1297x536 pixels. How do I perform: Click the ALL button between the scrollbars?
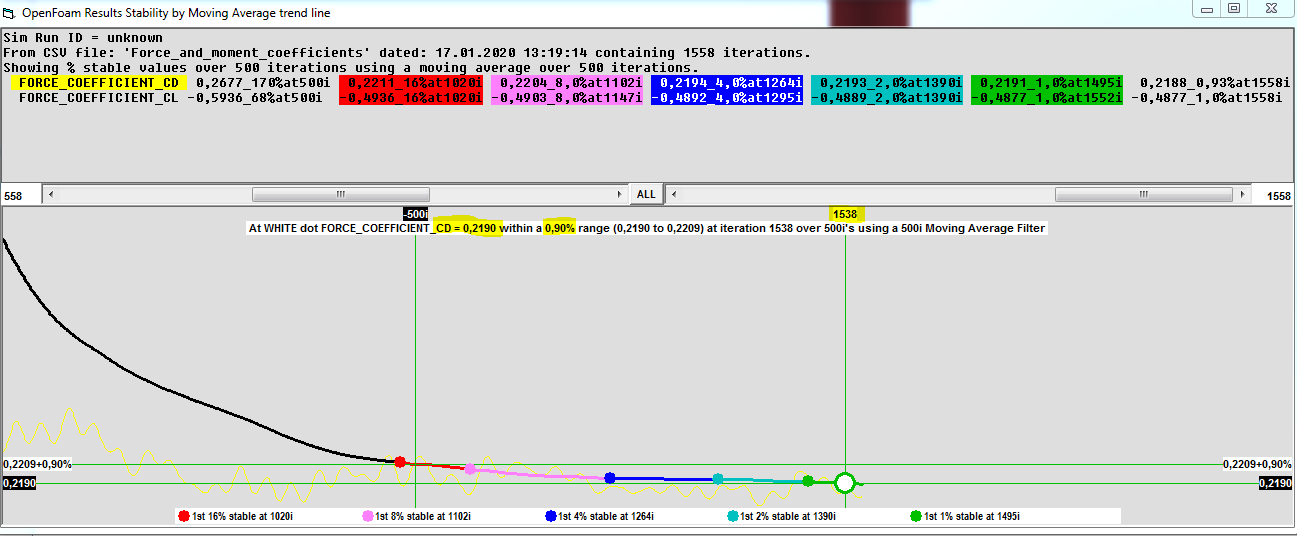click(x=646, y=194)
